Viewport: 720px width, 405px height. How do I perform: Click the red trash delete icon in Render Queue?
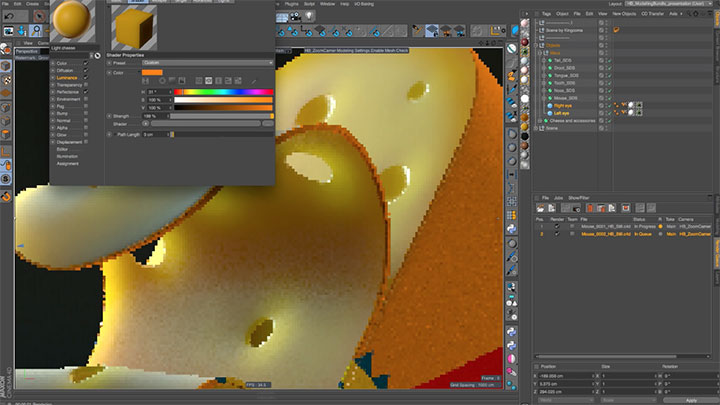coord(590,208)
